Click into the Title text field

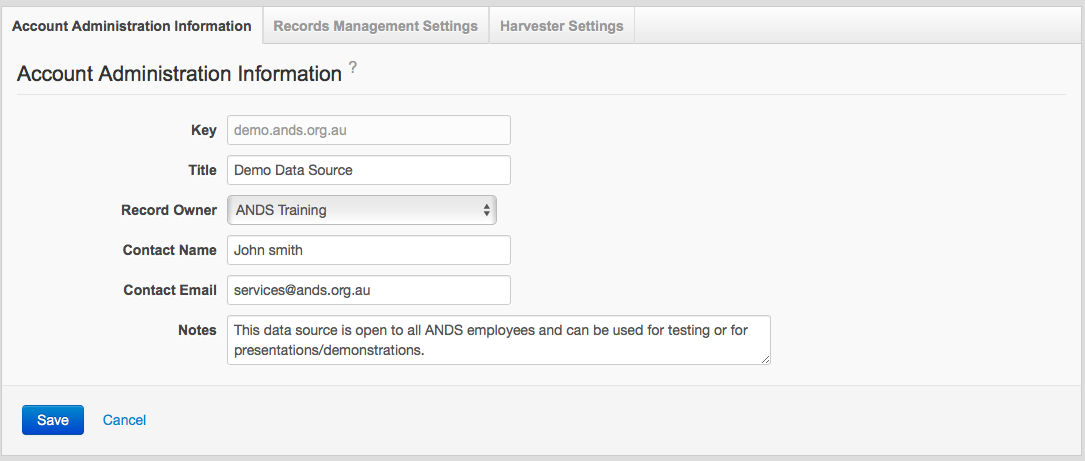click(x=368, y=170)
